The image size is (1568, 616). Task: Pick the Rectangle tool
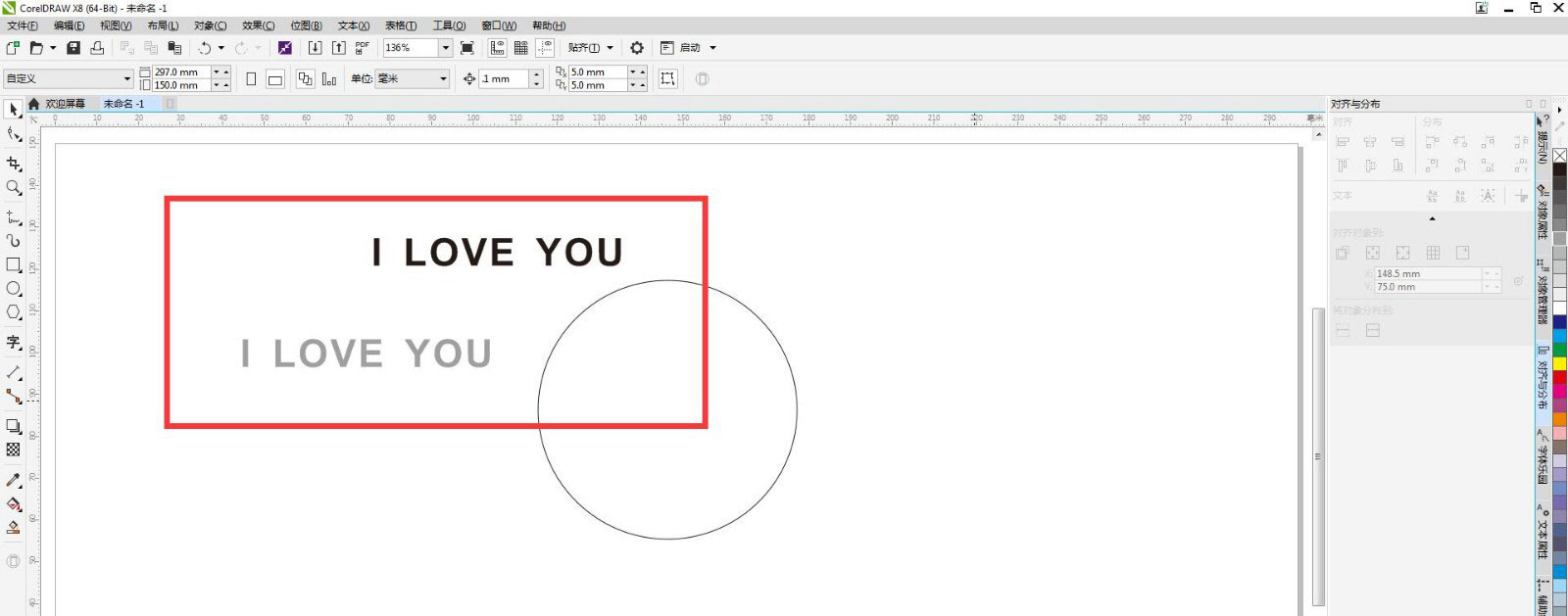click(x=14, y=264)
